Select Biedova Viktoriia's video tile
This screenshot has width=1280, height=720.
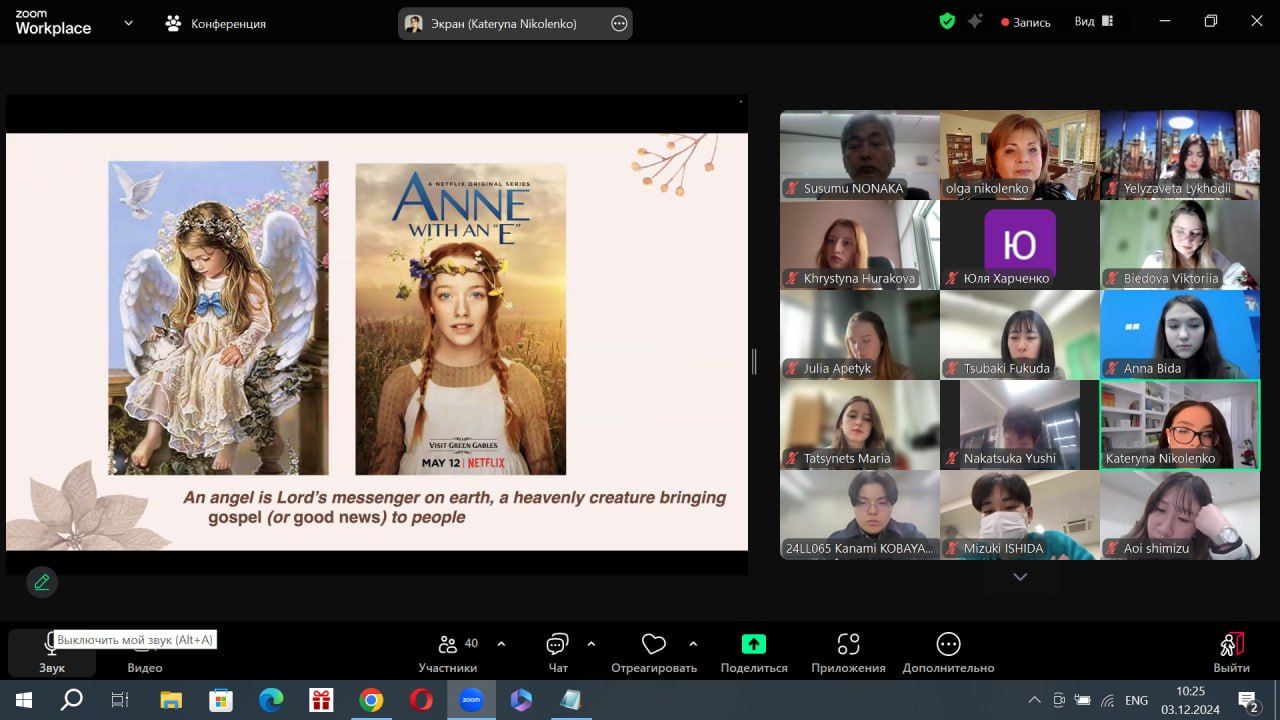click(1180, 245)
